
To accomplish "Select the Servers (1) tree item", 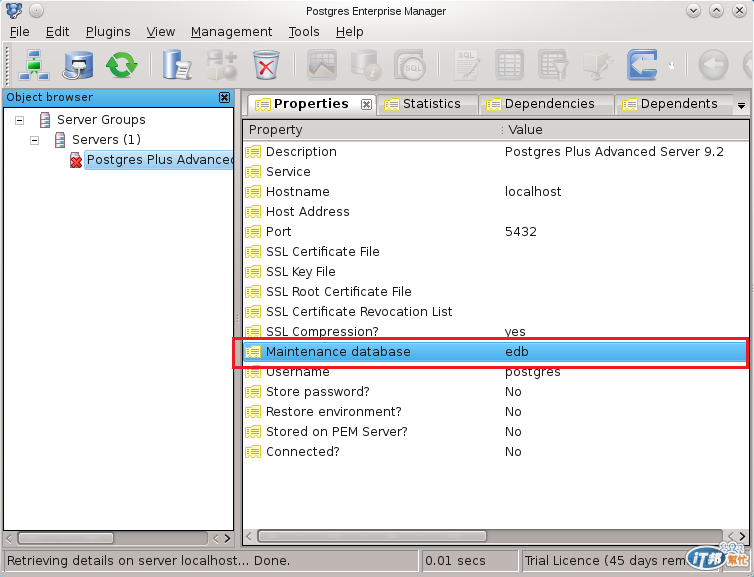I will (x=106, y=140).
